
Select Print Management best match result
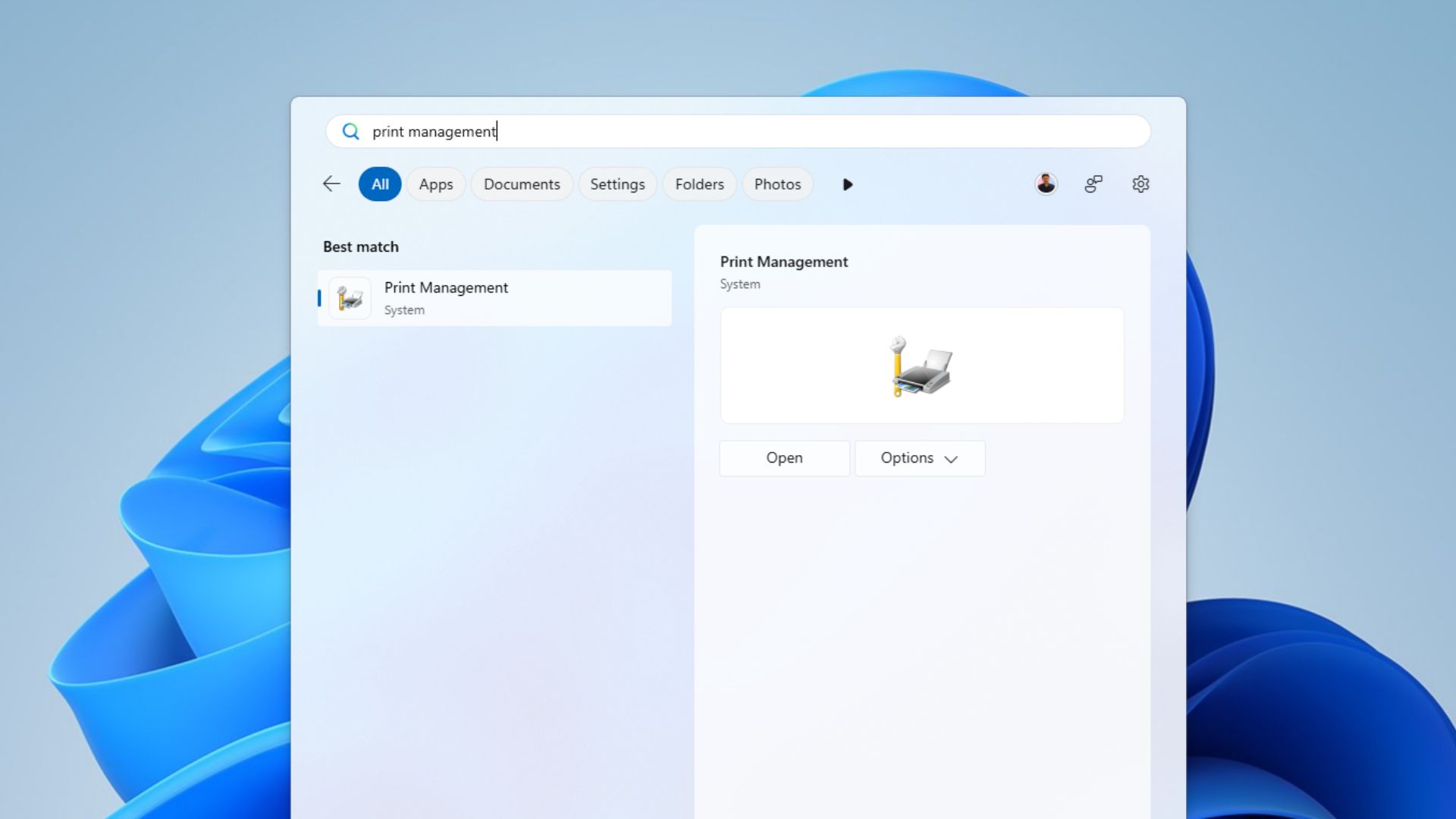494,298
